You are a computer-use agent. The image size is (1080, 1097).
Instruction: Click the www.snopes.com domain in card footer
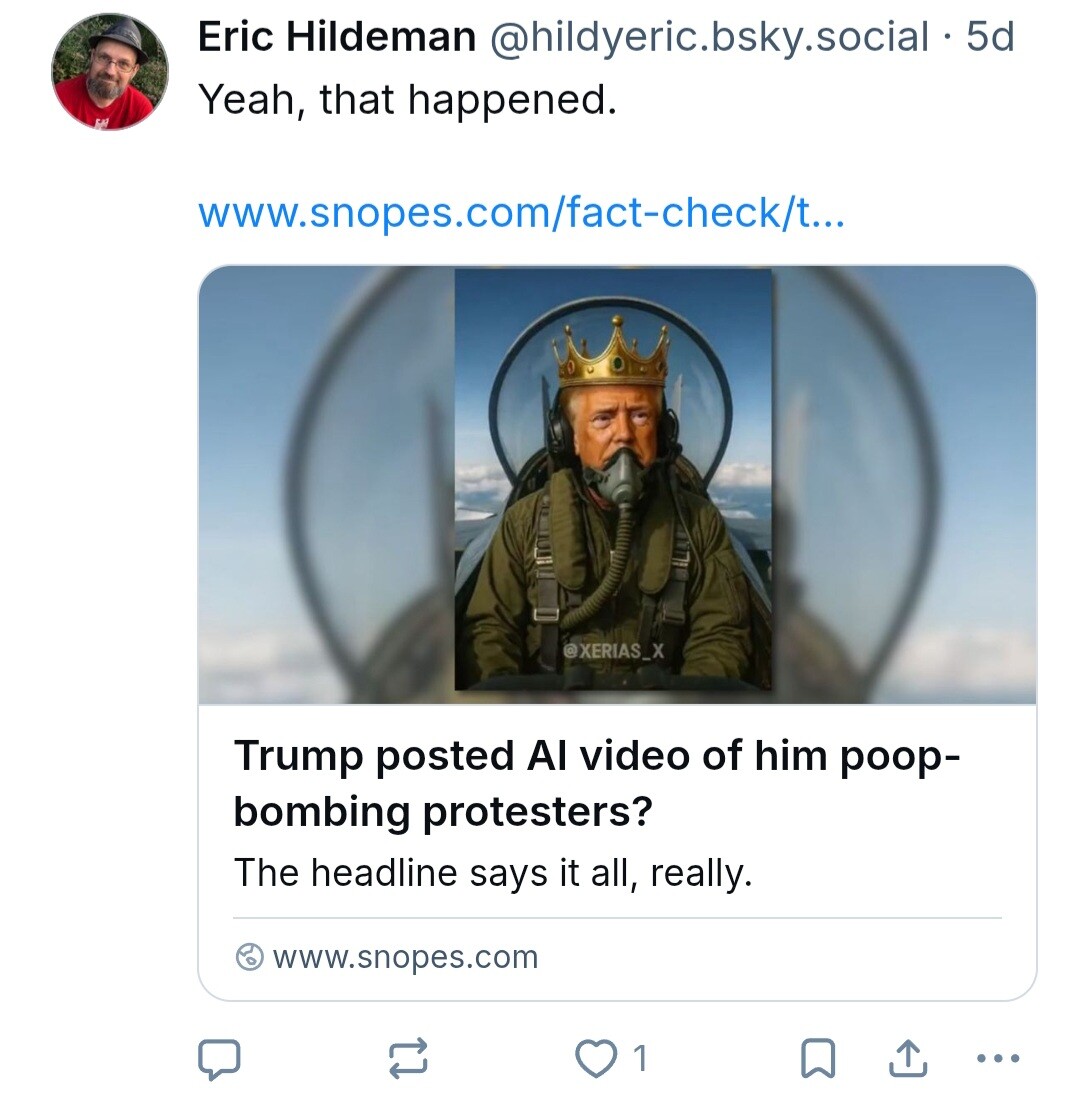coord(405,958)
